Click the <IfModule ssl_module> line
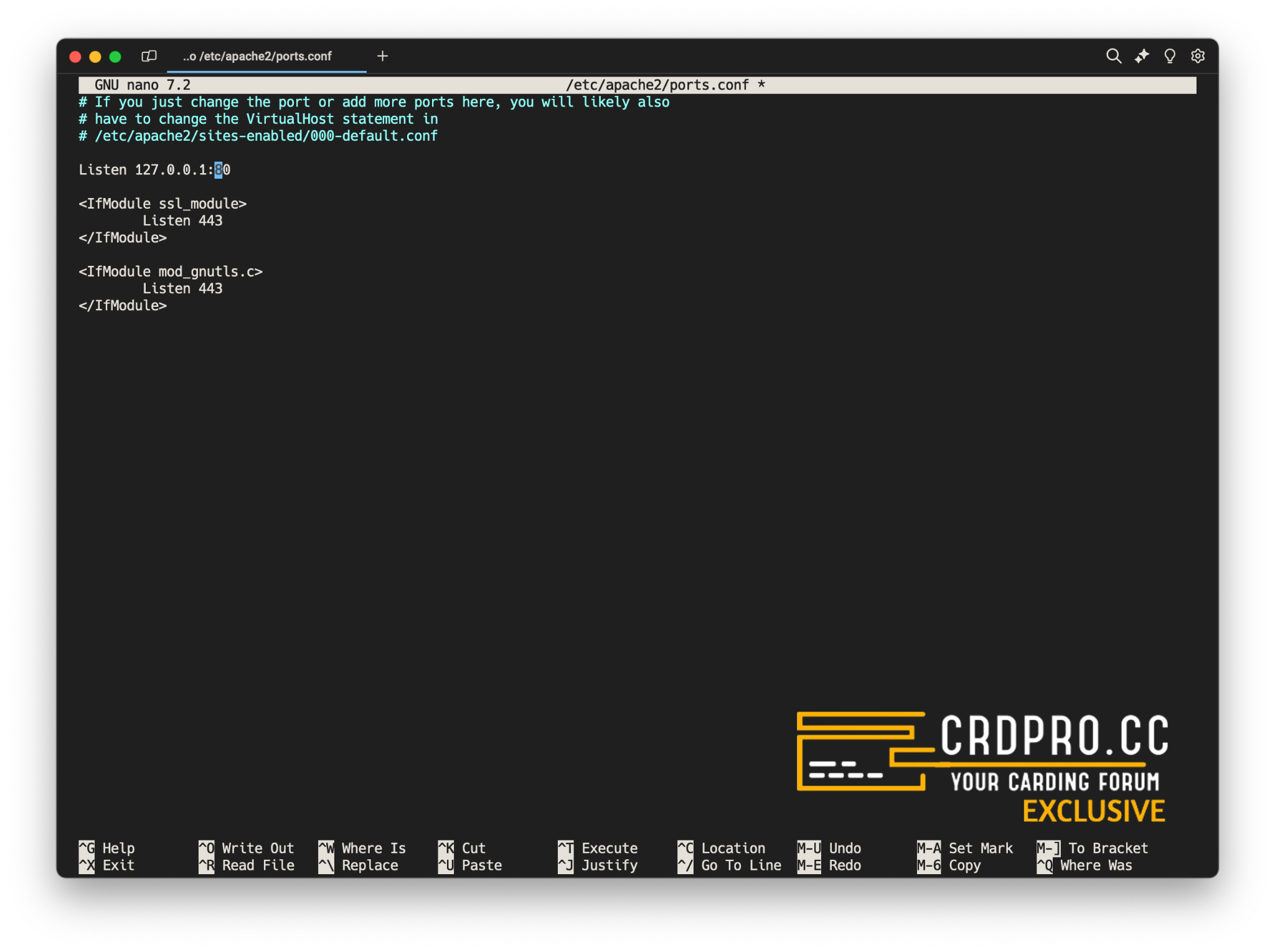 pos(162,204)
